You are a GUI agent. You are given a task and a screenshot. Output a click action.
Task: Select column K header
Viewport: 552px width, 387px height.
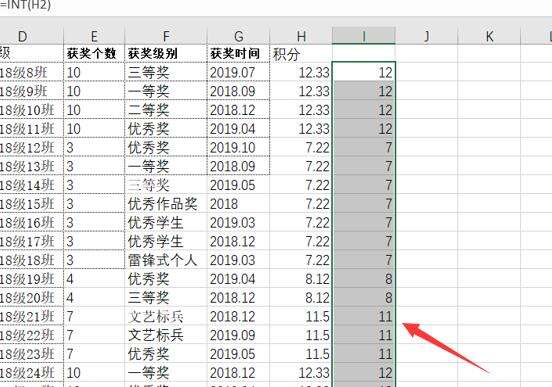click(489, 36)
